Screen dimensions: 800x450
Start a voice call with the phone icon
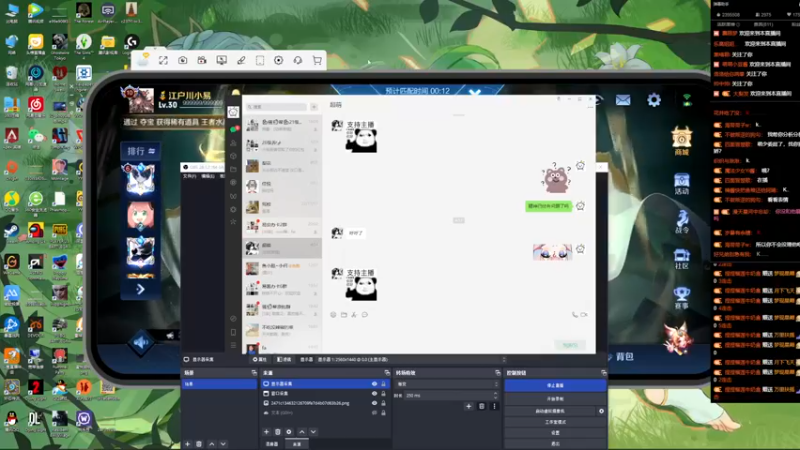[575, 315]
